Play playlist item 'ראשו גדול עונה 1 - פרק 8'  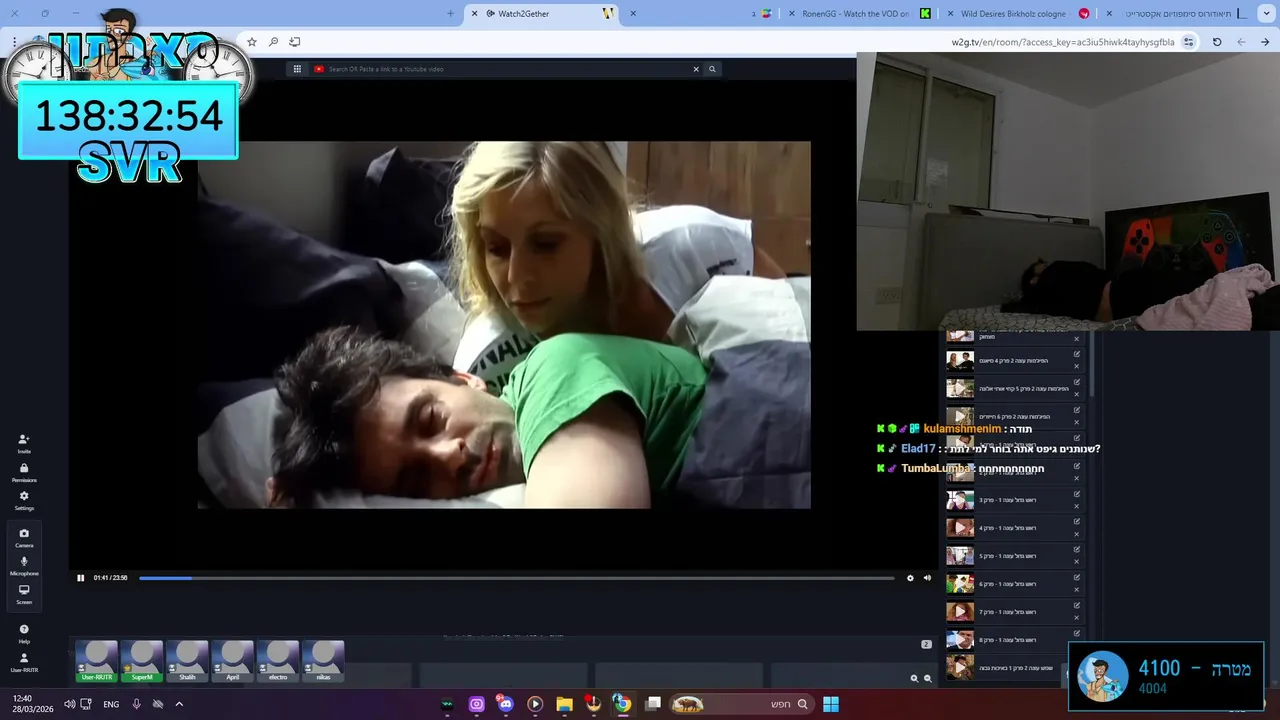1013,640
